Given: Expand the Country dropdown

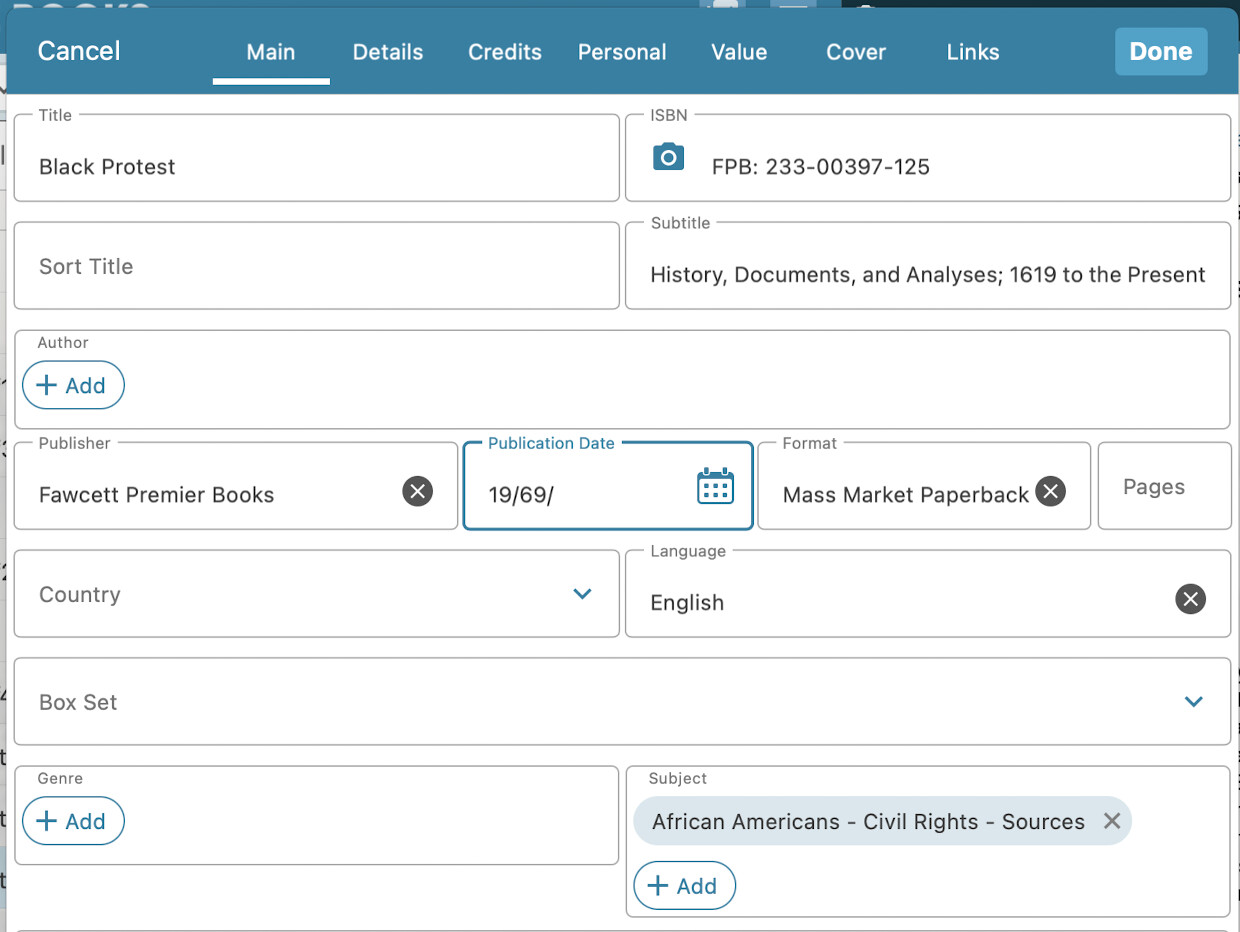Looking at the screenshot, I should [x=582, y=594].
